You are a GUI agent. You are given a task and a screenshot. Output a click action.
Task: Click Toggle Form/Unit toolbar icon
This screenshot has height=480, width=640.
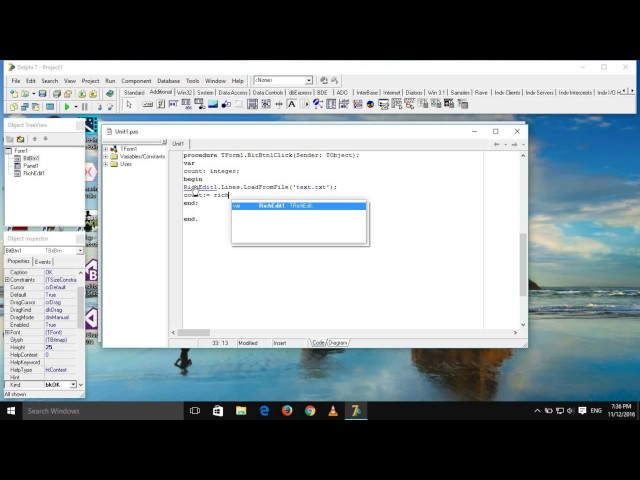(x=36, y=107)
